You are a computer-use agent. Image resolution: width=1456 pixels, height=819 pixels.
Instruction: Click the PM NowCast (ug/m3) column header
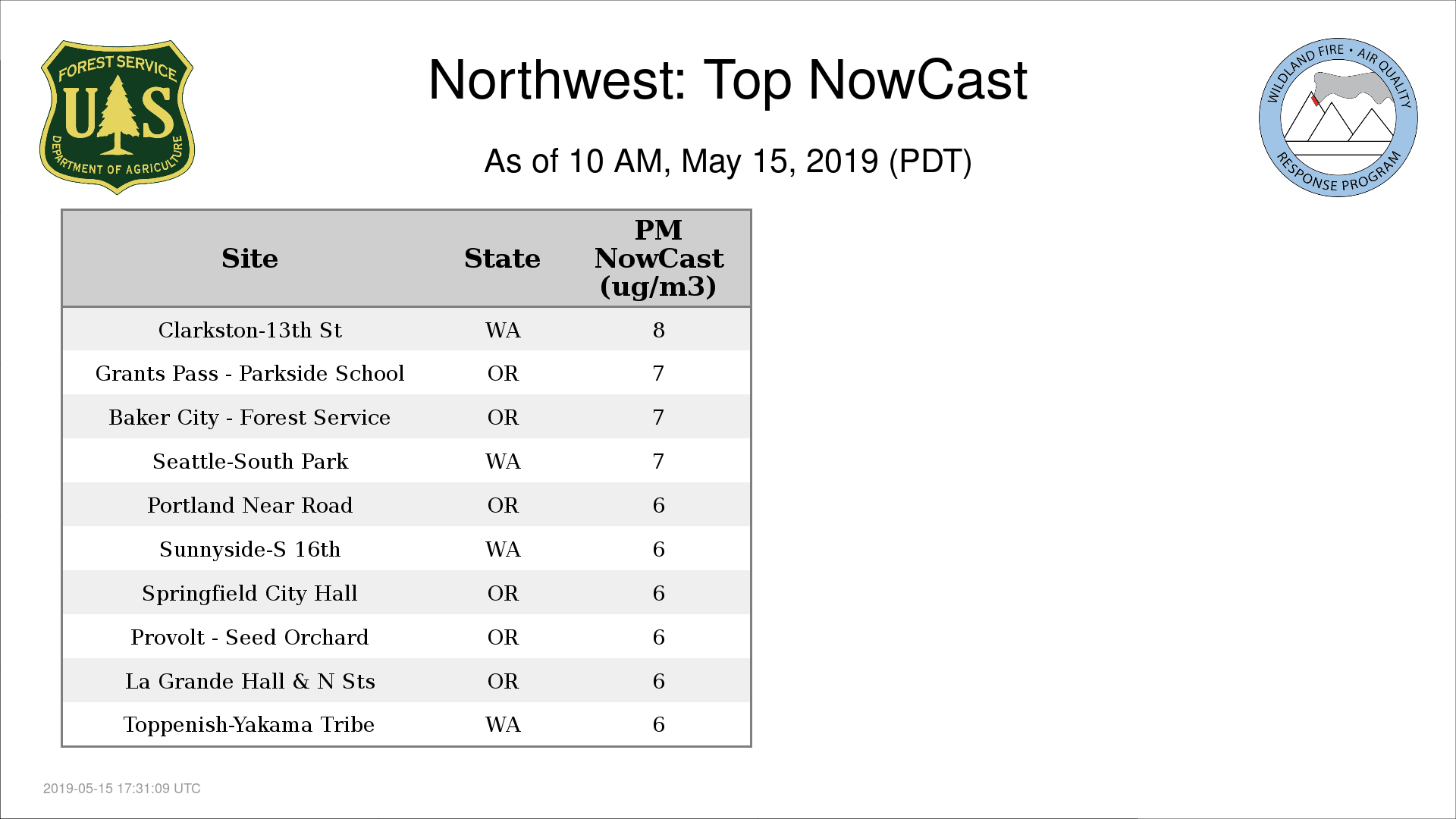click(x=658, y=259)
